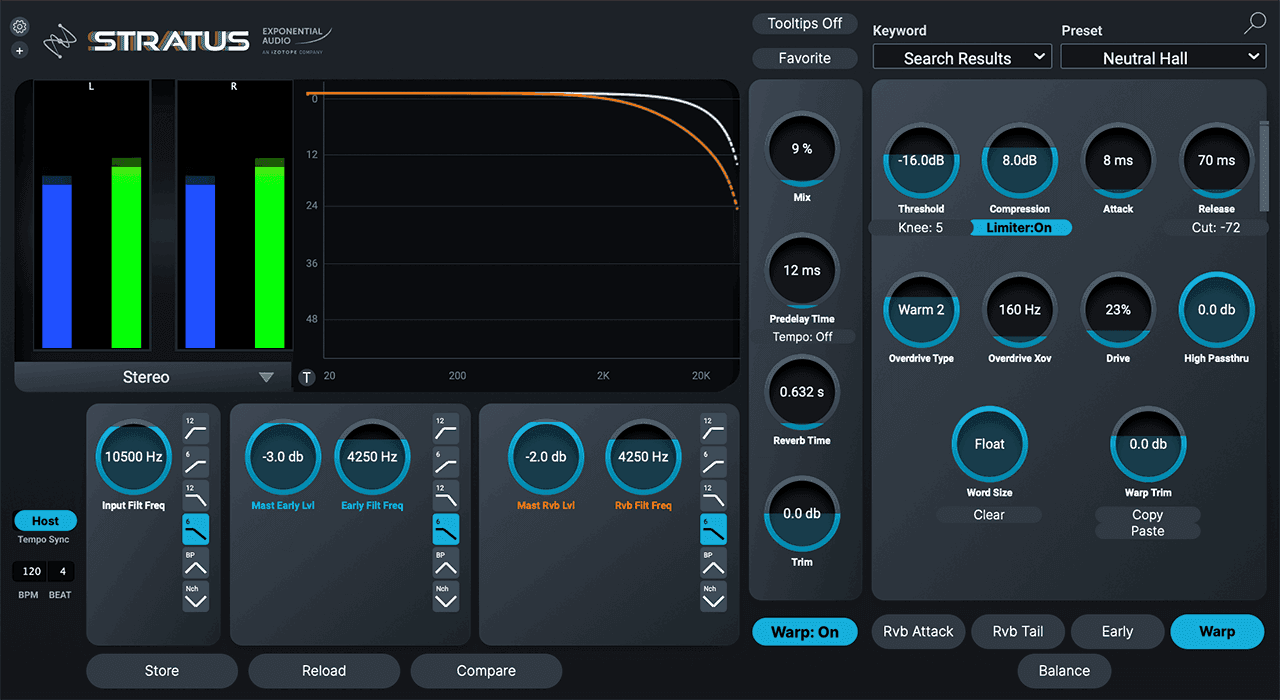Select 6 dB low-pass for the input filter
Screen dimensions: 1280x700
pos(196,529)
